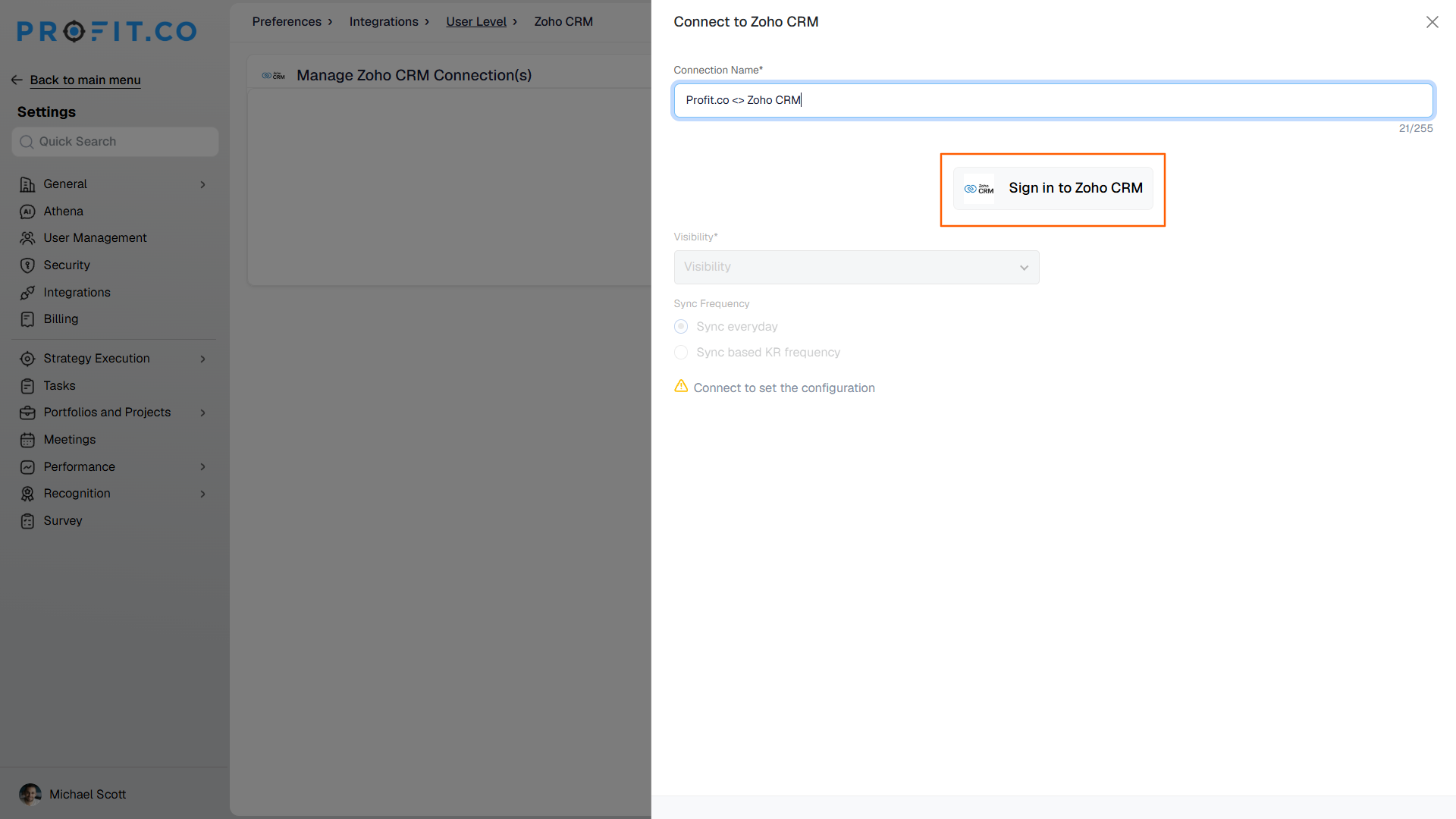Click the Strategy Execution target icon
The height and width of the screenshot is (819, 1456).
(x=27, y=359)
